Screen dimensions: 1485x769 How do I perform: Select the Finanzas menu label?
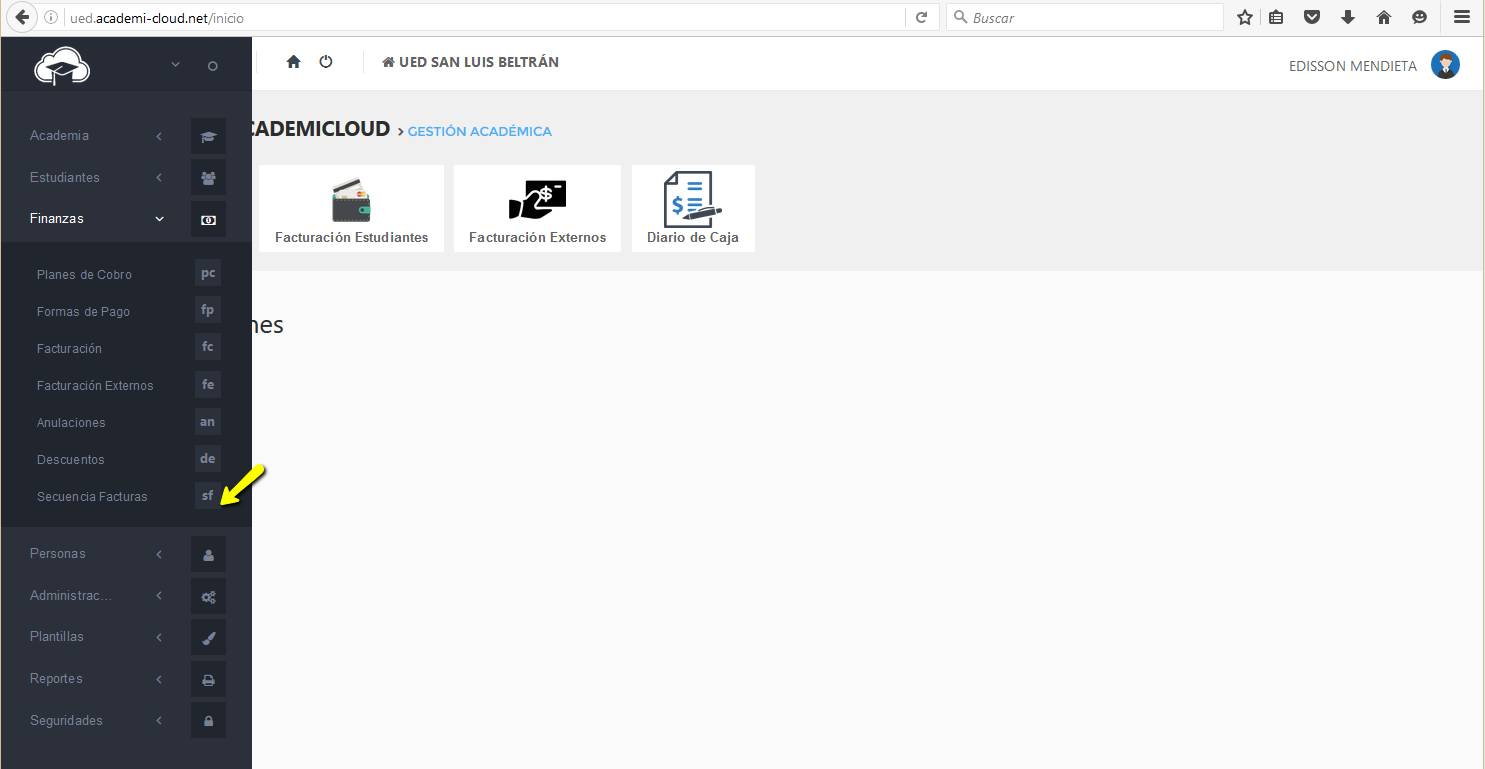pyautogui.click(x=57, y=218)
